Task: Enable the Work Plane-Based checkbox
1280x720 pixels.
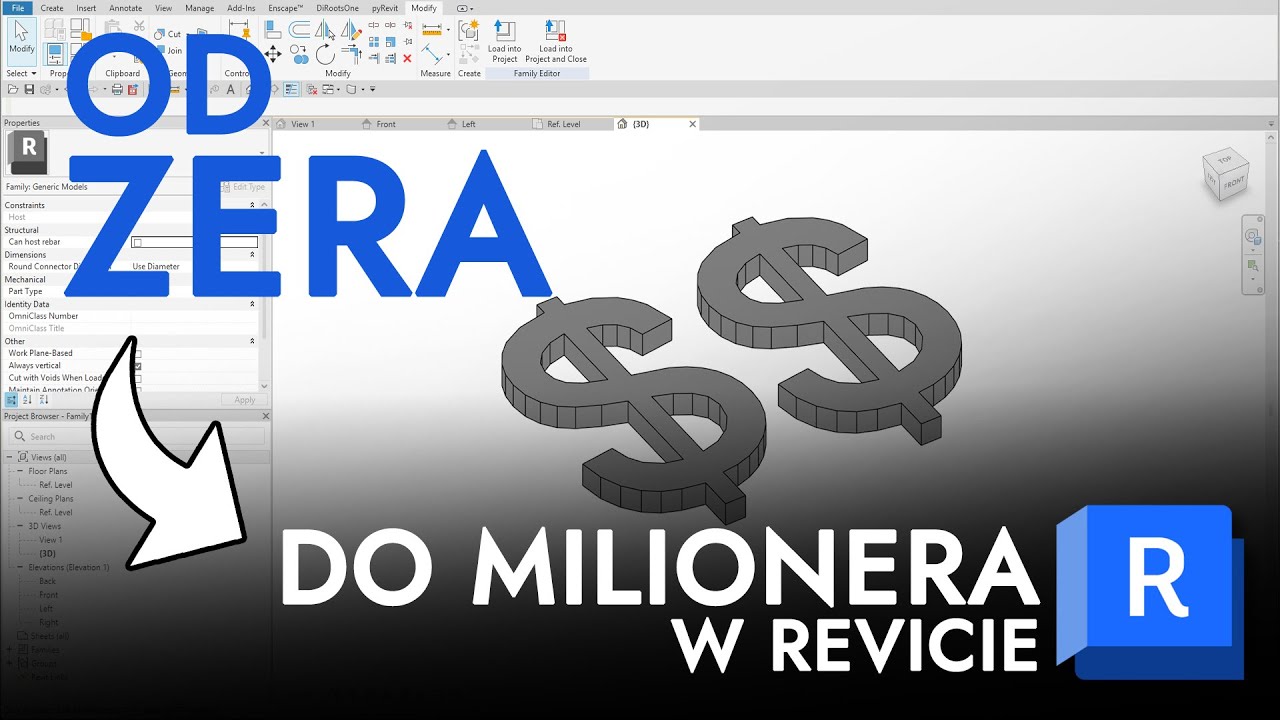Action: (x=137, y=353)
